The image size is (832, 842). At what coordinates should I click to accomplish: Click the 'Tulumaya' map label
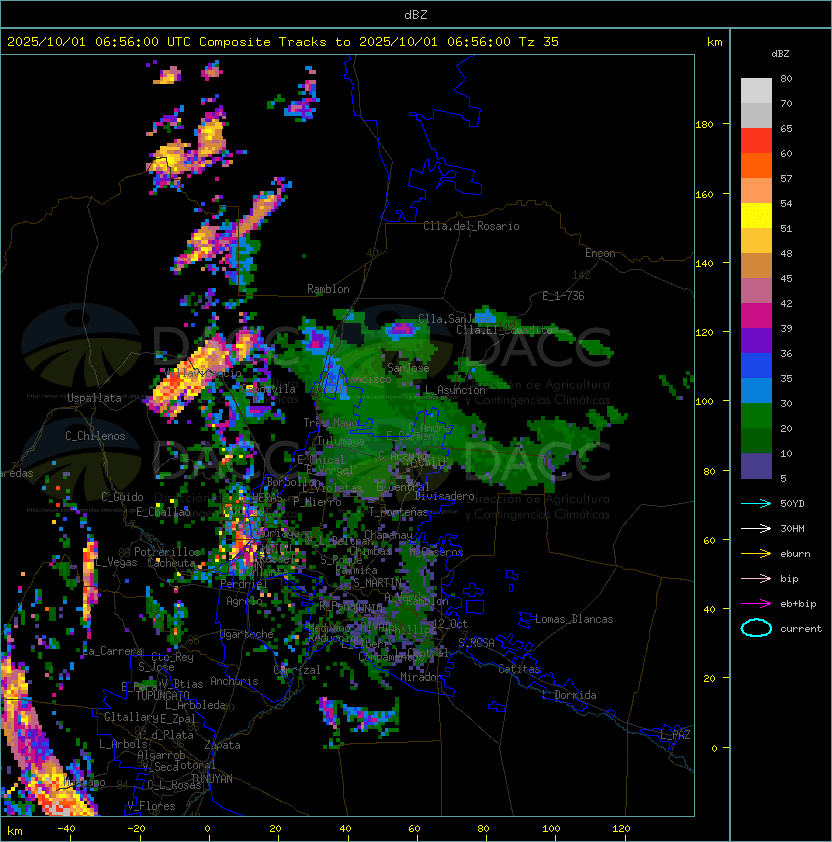click(341, 441)
